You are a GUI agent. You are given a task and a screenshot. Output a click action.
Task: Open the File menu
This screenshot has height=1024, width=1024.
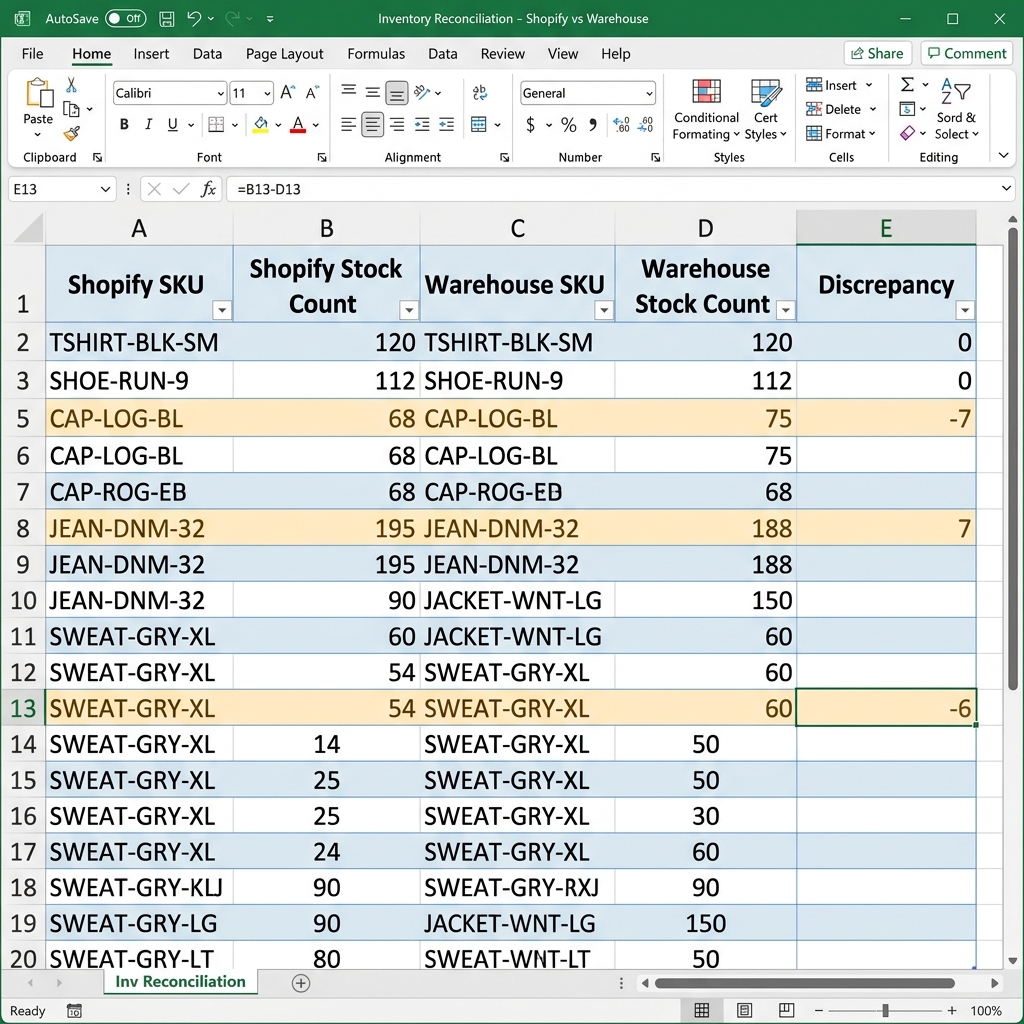click(x=33, y=54)
